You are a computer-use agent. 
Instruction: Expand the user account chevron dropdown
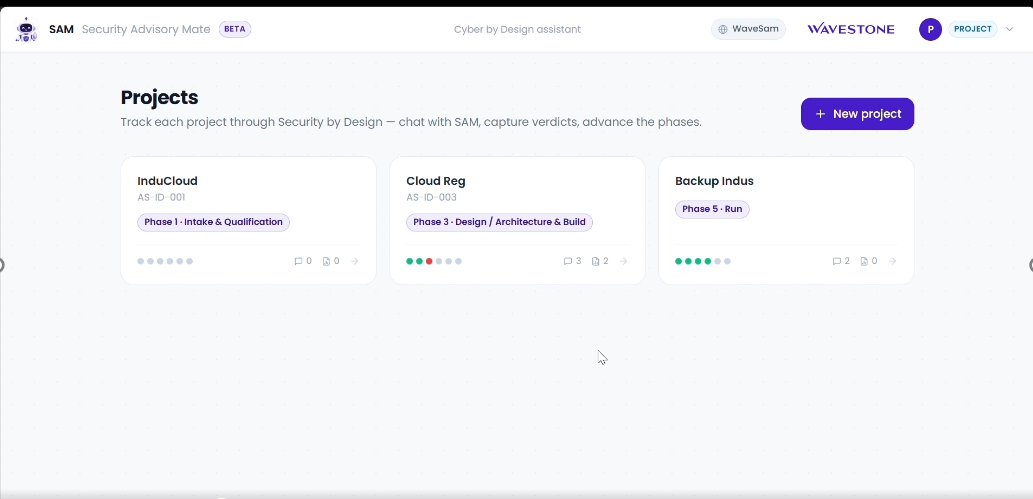tap(1009, 29)
